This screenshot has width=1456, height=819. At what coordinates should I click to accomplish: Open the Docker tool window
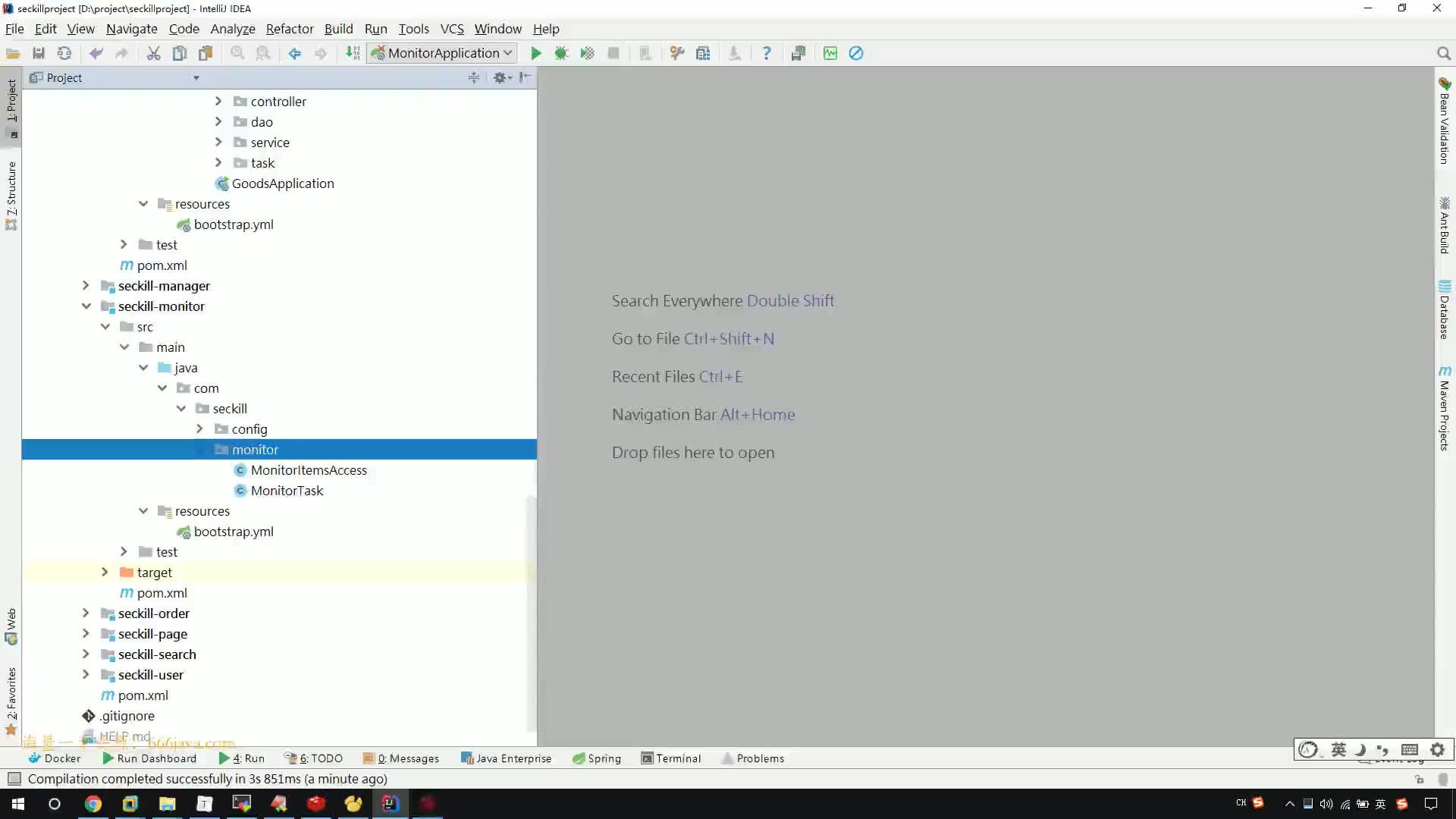pos(54,758)
